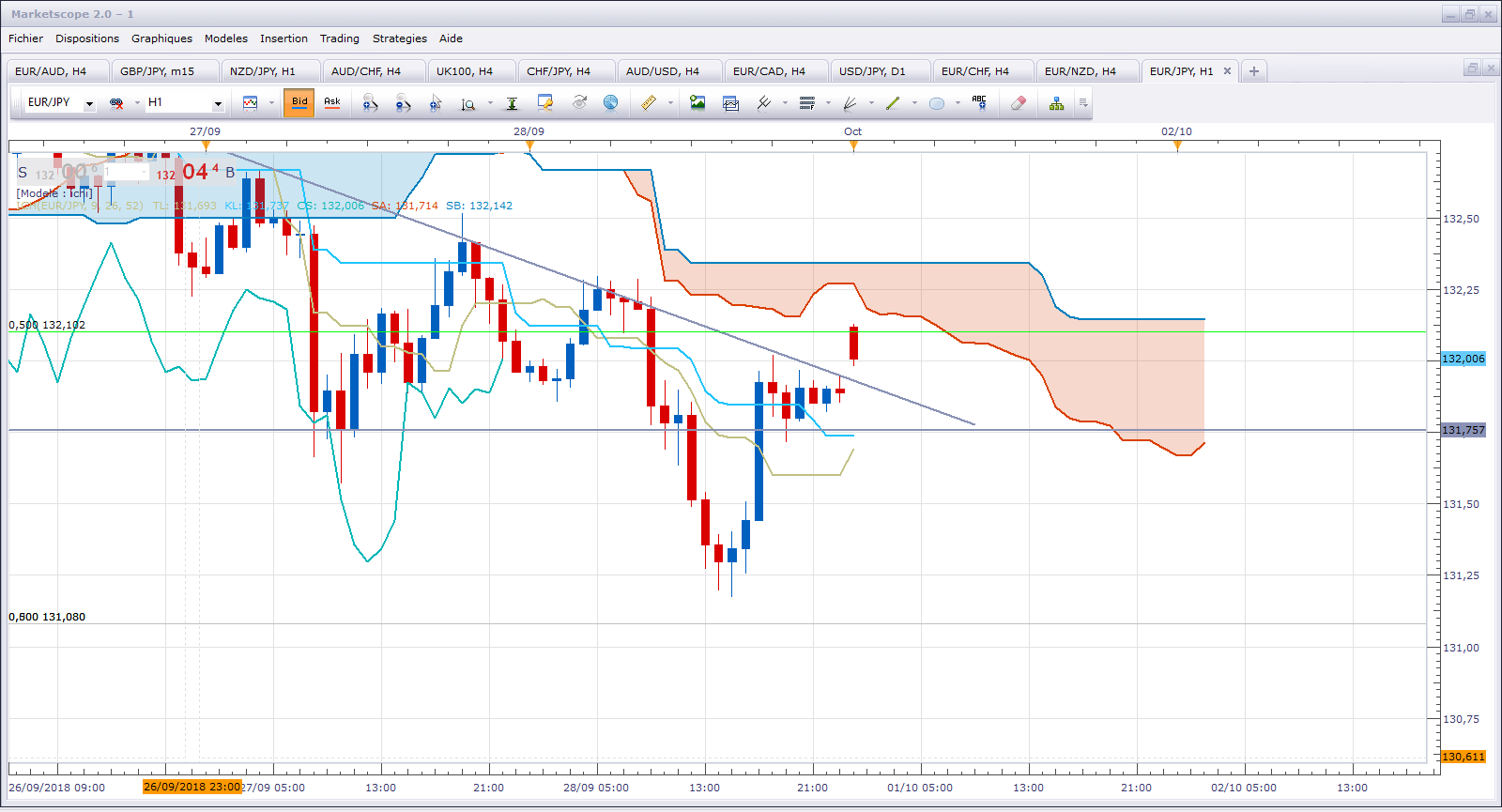
Task: Switch to the GBP/JPY, m15 tab
Action: pyautogui.click(x=163, y=71)
